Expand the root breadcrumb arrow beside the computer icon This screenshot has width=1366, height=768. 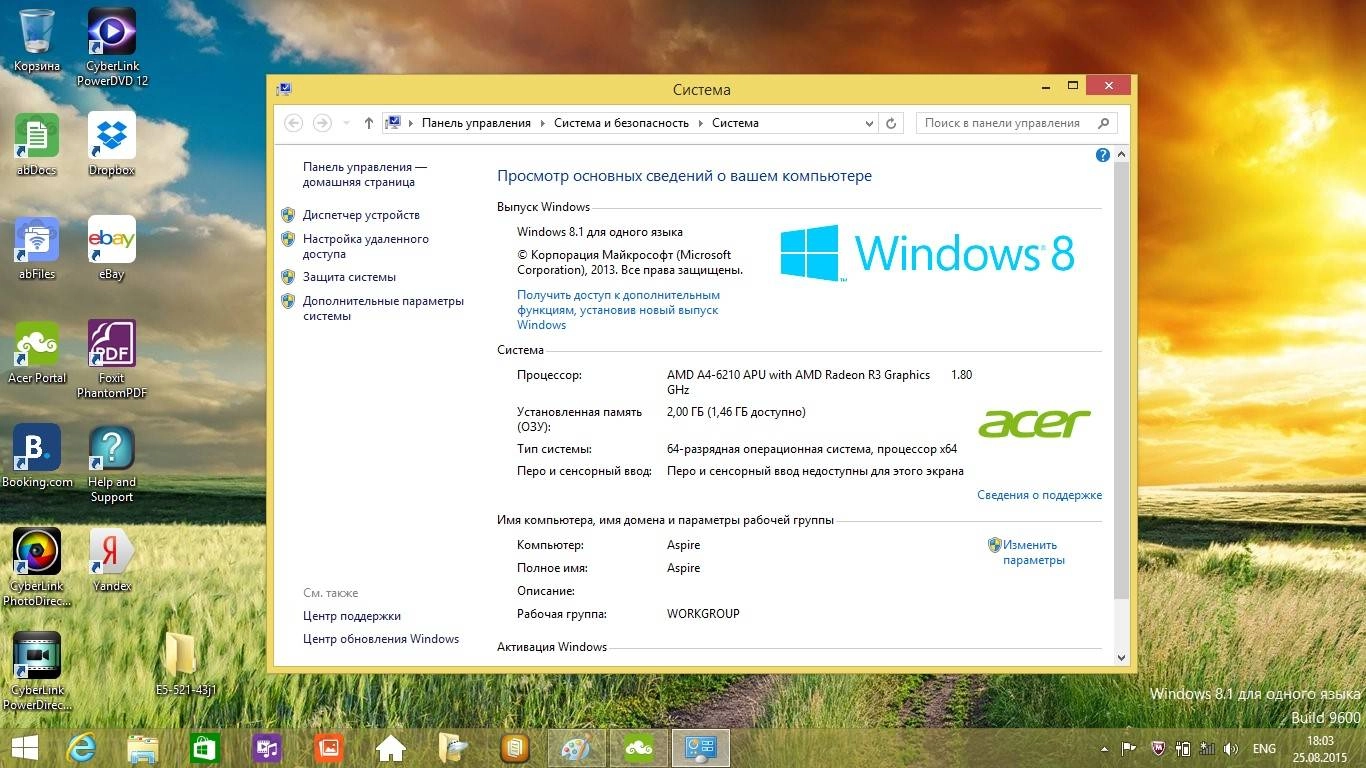pos(411,123)
